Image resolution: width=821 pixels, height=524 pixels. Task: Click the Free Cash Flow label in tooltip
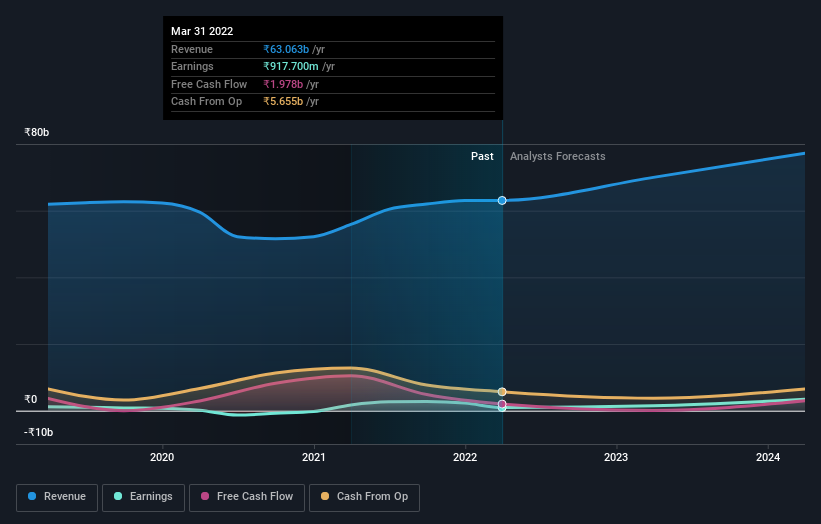click(209, 84)
